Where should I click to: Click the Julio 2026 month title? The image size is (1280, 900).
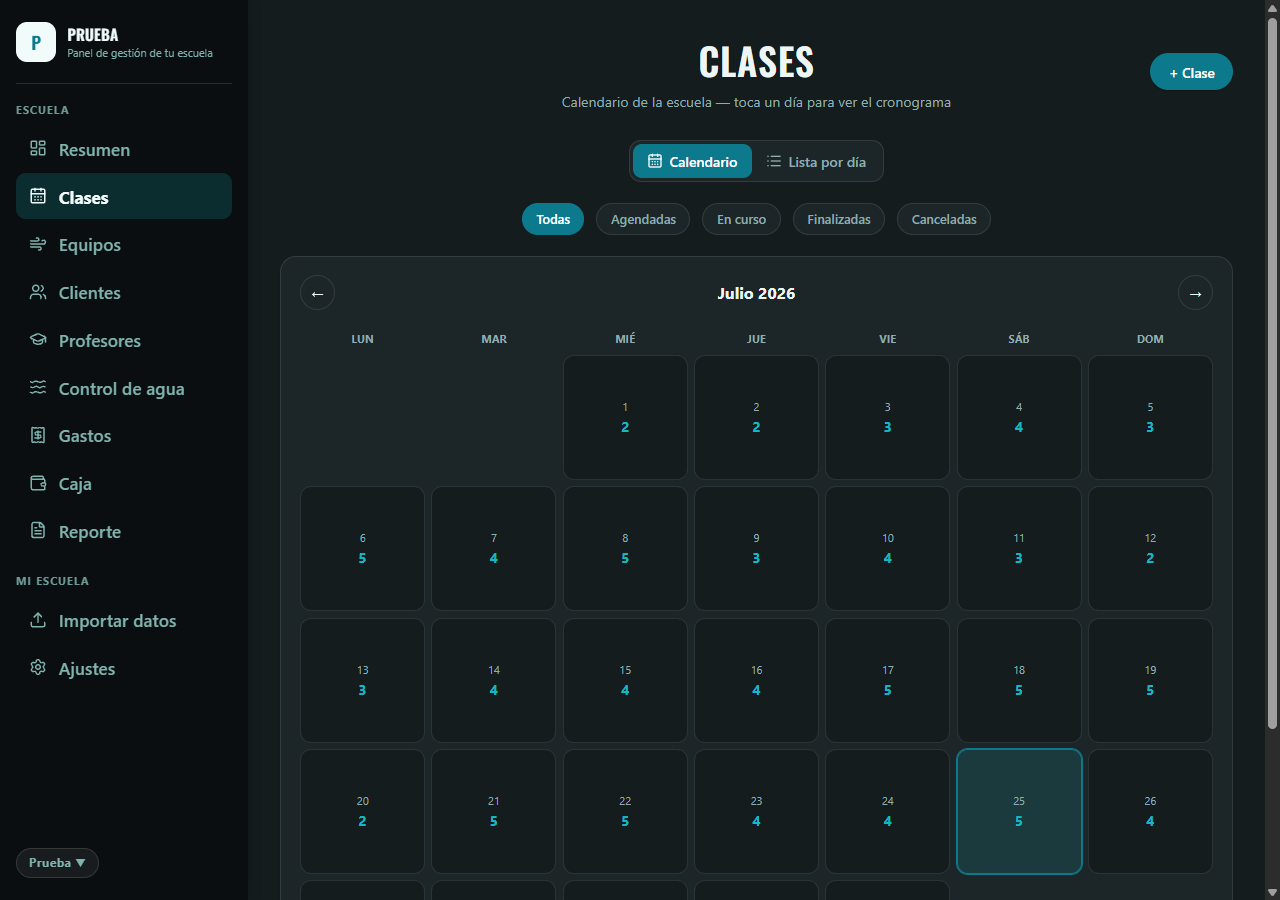point(756,293)
